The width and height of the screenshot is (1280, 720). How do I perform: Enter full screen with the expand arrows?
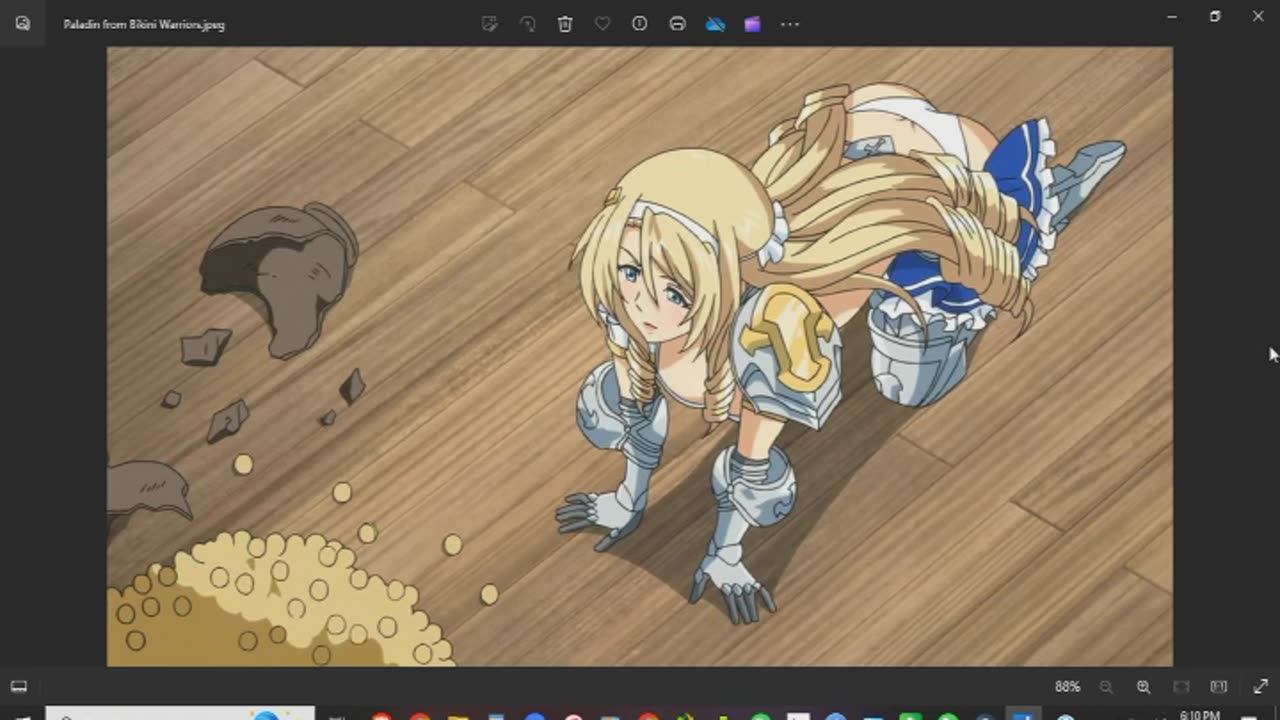pyautogui.click(x=1260, y=687)
